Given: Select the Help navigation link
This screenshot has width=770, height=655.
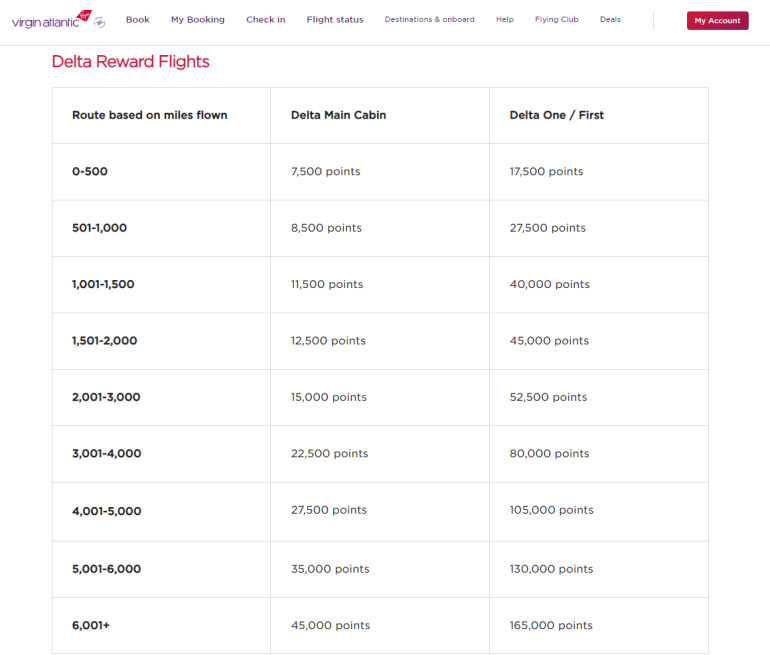Looking at the screenshot, I should 504,20.
